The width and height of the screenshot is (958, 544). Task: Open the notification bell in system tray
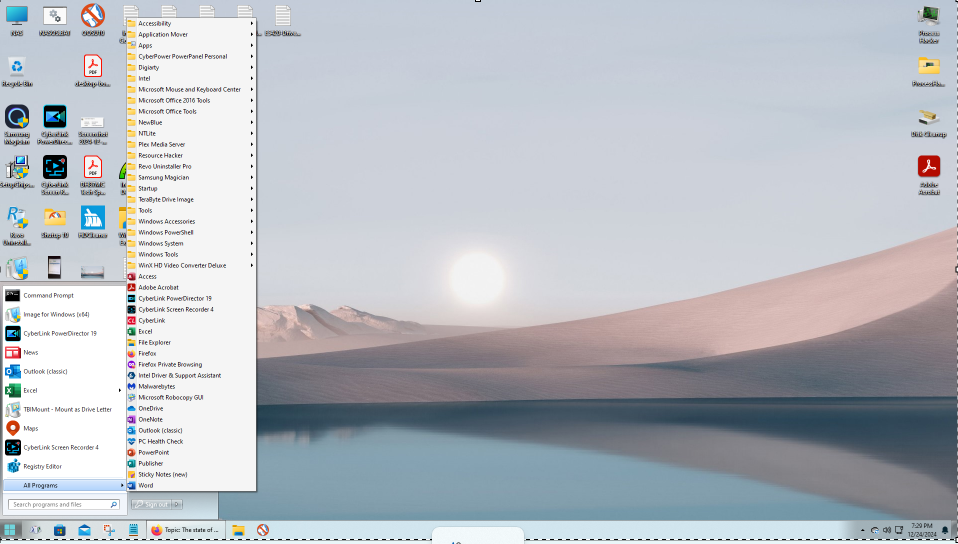[945, 530]
